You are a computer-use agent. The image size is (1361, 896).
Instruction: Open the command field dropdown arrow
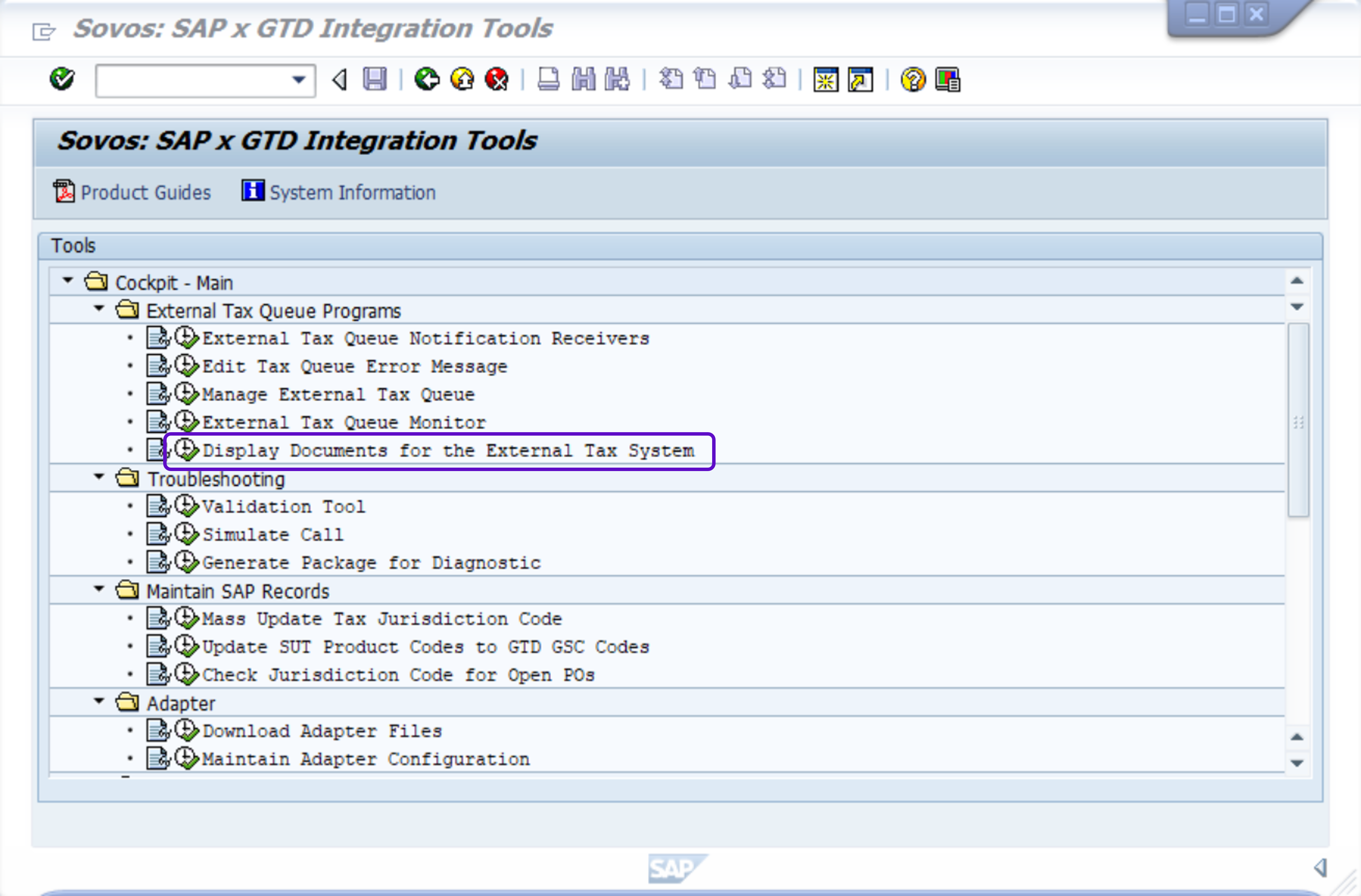point(299,80)
